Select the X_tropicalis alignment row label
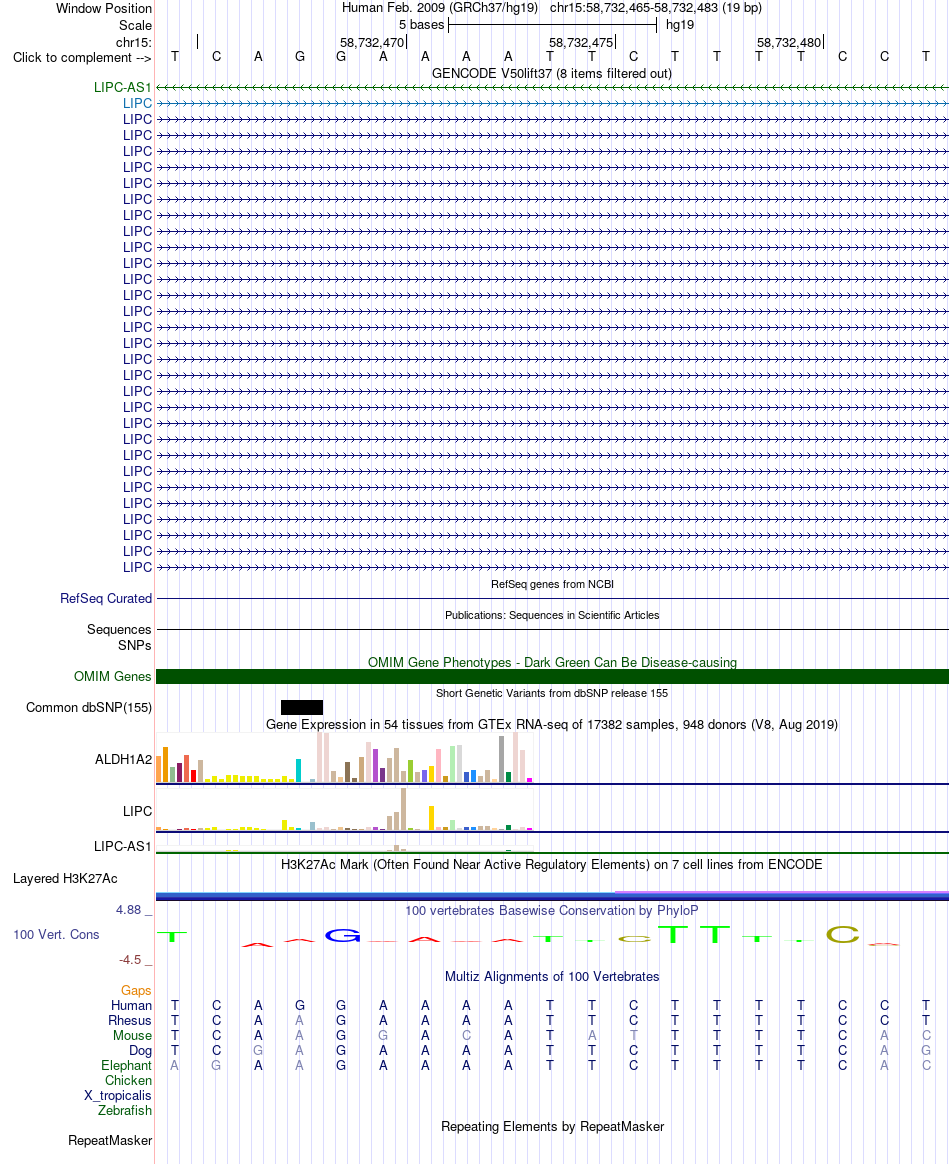This screenshot has width=950, height=1164. (x=117, y=1096)
